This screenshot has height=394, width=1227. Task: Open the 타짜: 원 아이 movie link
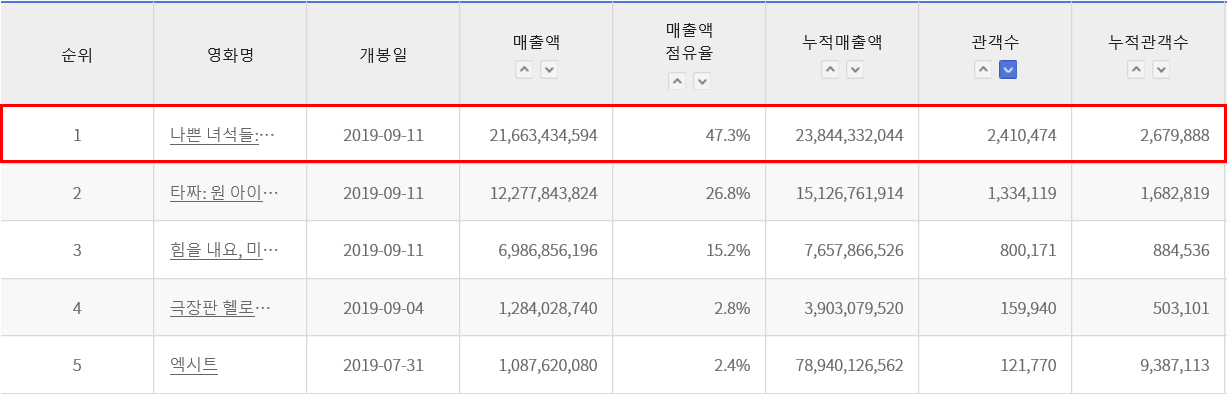(x=224, y=192)
